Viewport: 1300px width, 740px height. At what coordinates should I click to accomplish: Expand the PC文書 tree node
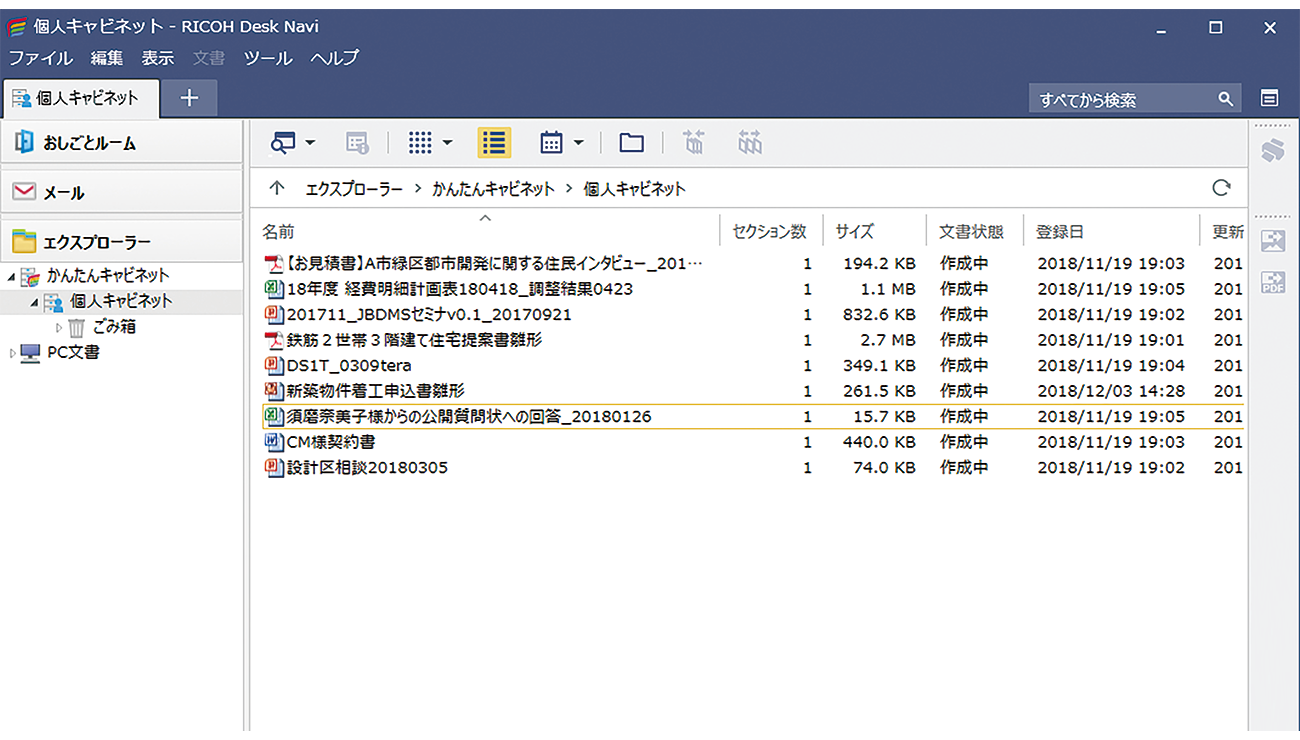10,352
